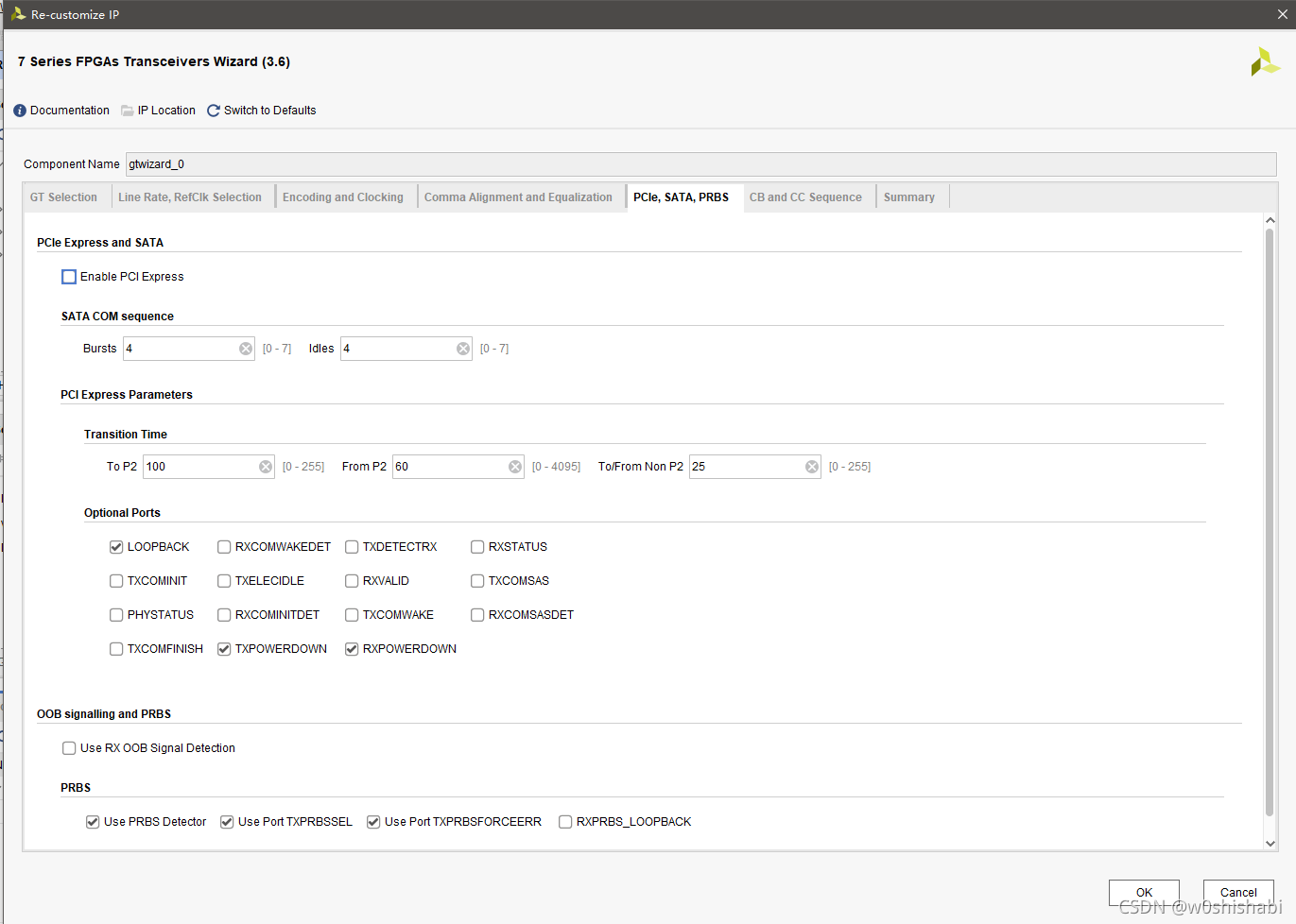Click the Component Name input field

(701, 164)
